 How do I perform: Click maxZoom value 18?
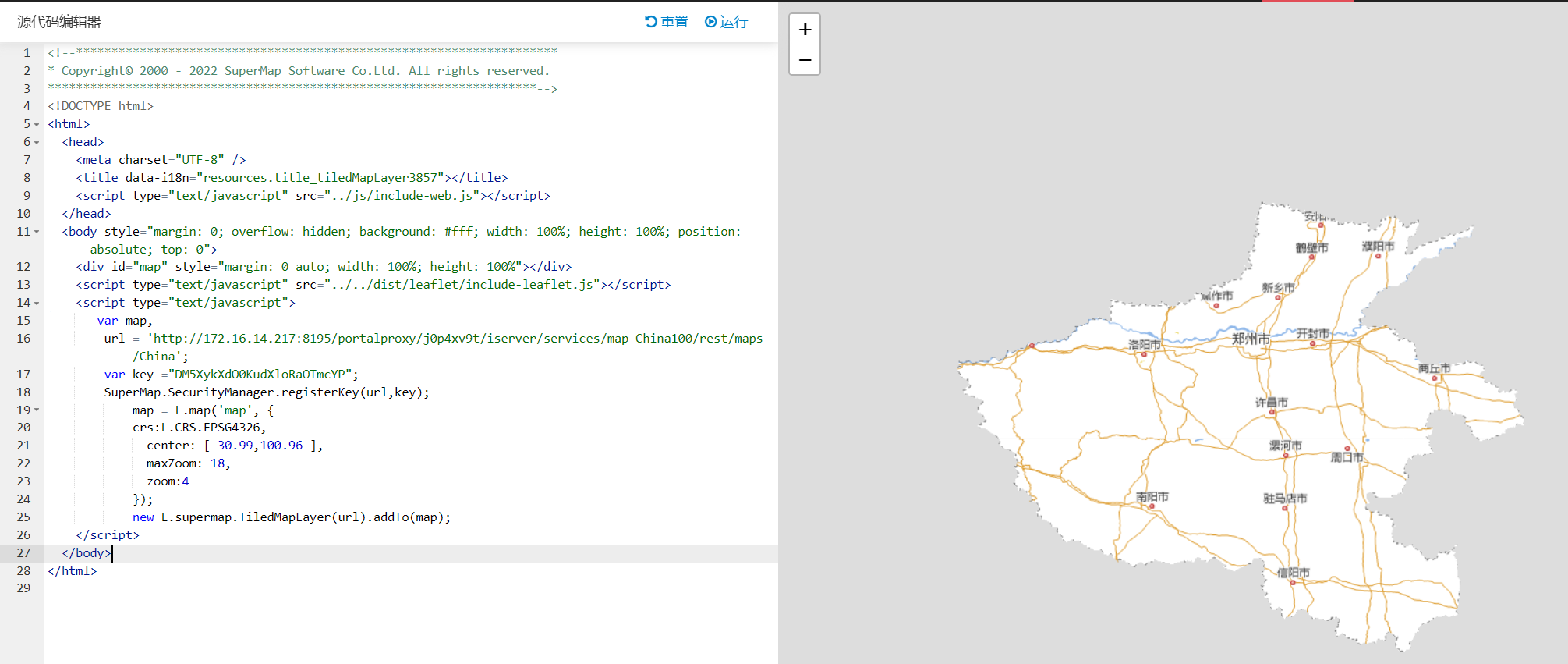[x=218, y=463]
